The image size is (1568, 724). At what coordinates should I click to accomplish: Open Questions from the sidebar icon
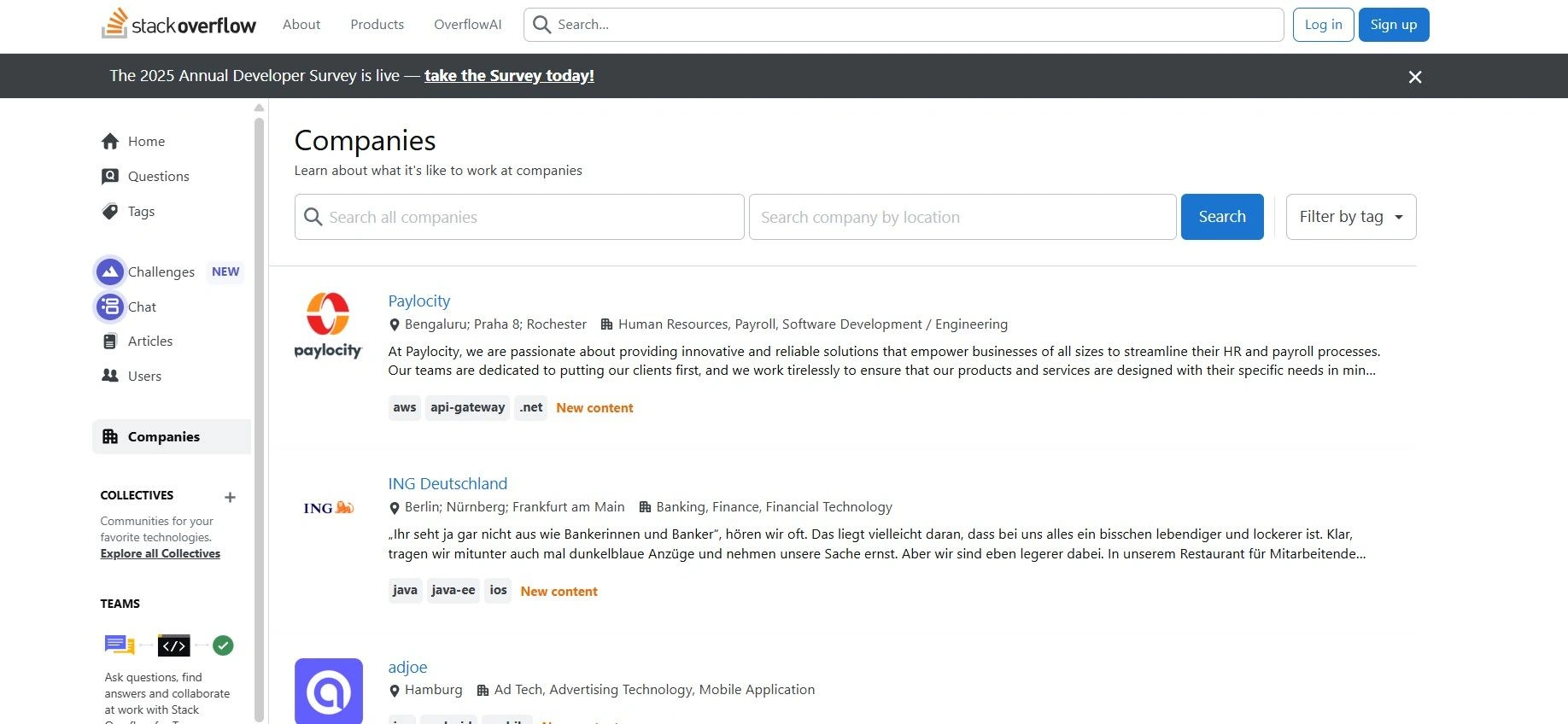click(x=110, y=176)
